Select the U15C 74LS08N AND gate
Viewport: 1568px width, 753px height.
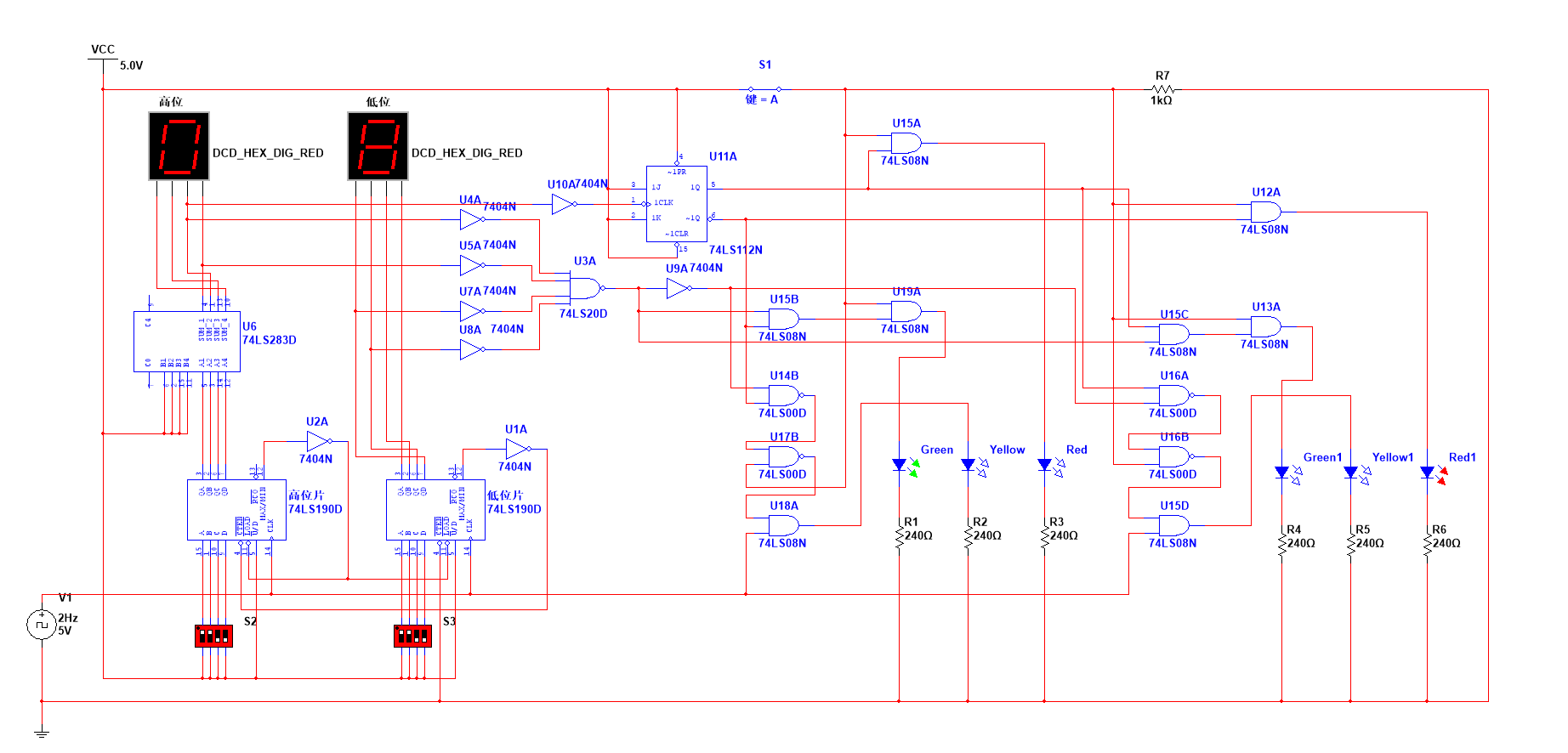click(x=1174, y=334)
